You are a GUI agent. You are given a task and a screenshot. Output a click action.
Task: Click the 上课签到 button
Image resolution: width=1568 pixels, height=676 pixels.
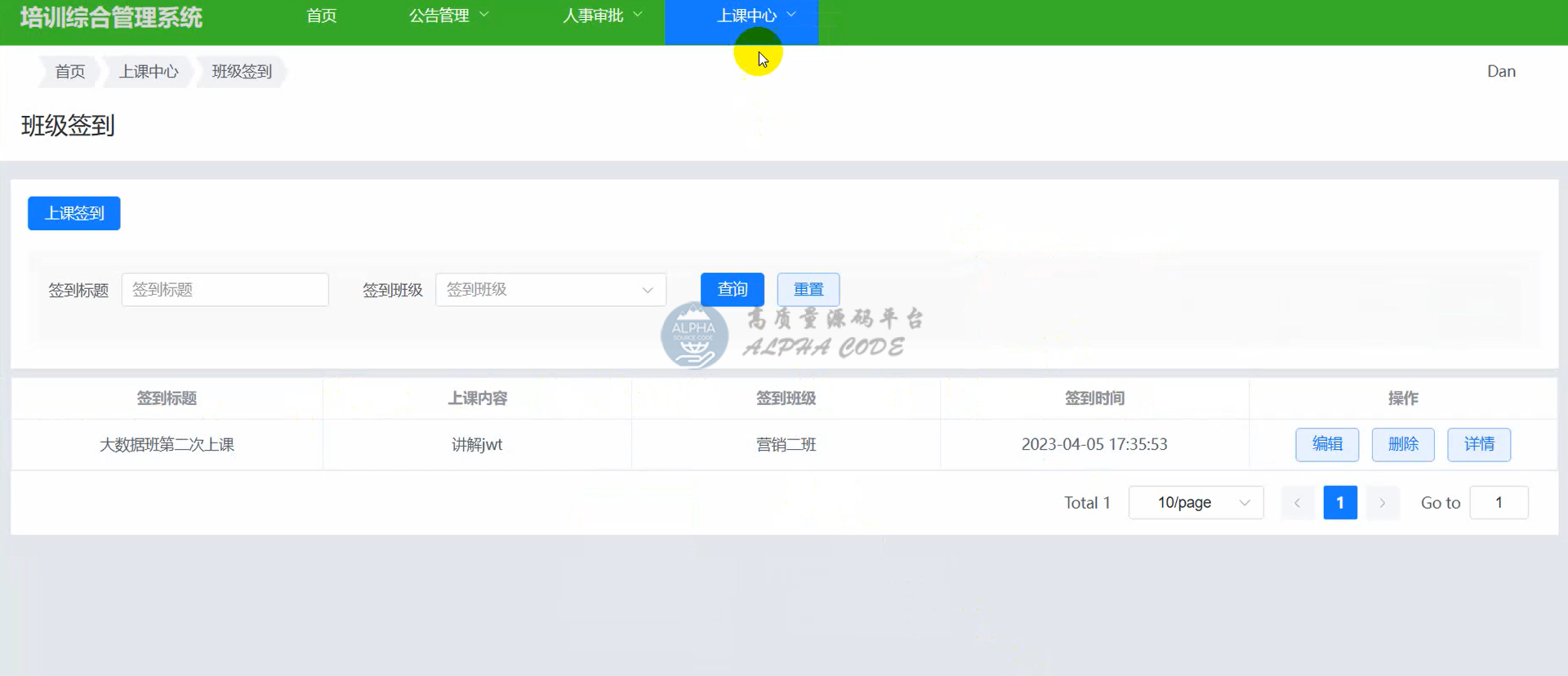point(74,213)
